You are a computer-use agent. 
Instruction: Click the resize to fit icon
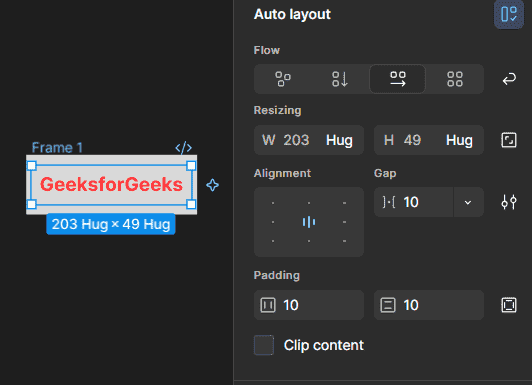[x=509, y=140]
